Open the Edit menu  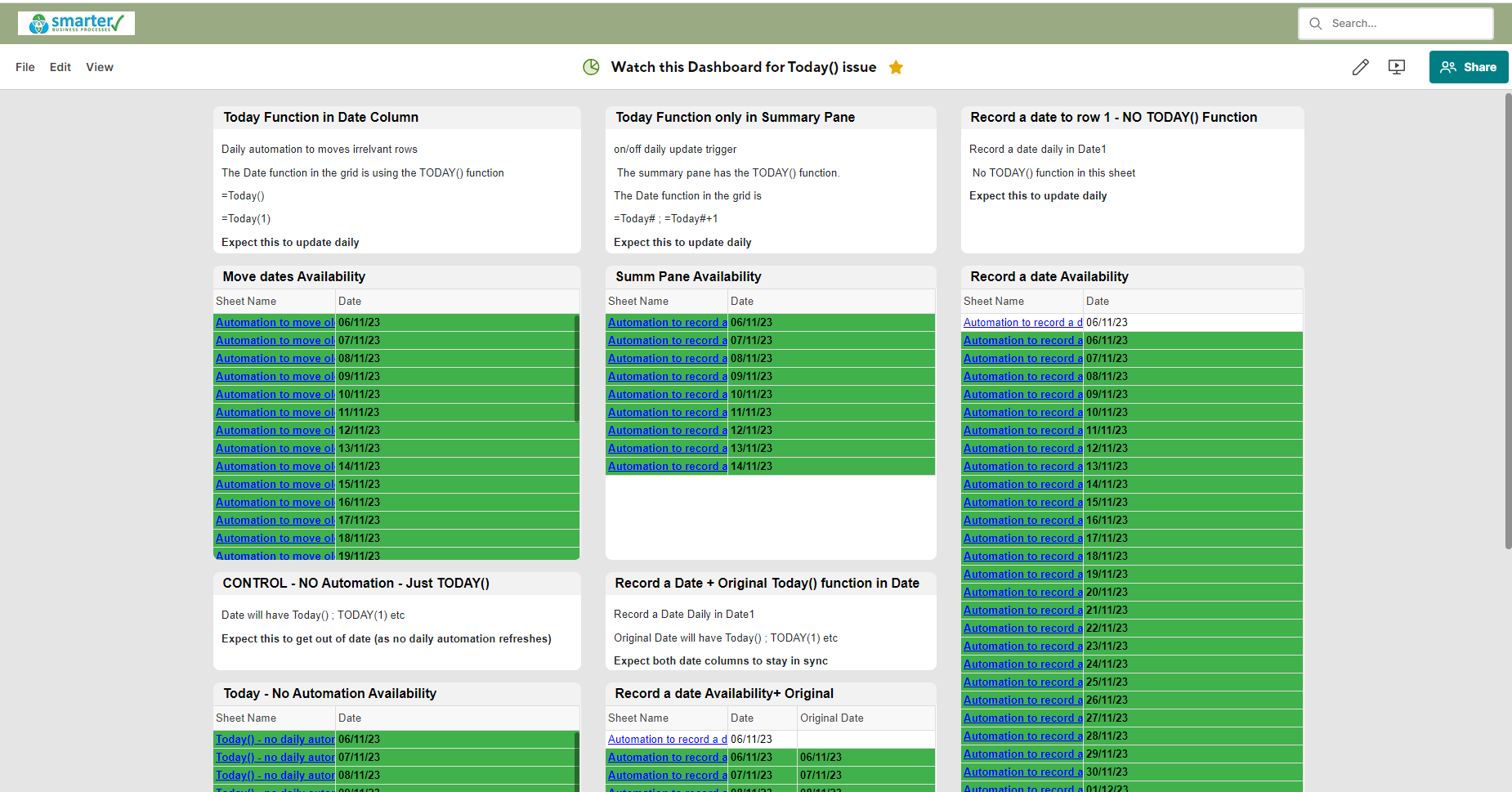click(60, 67)
